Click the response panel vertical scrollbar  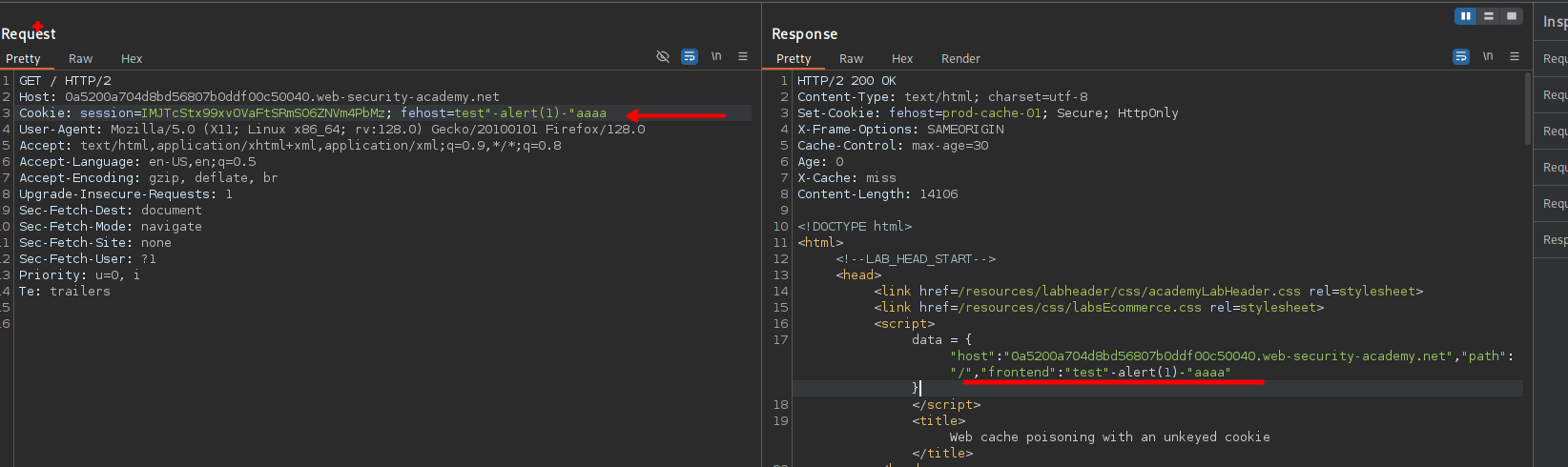[x=1527, y=110]
